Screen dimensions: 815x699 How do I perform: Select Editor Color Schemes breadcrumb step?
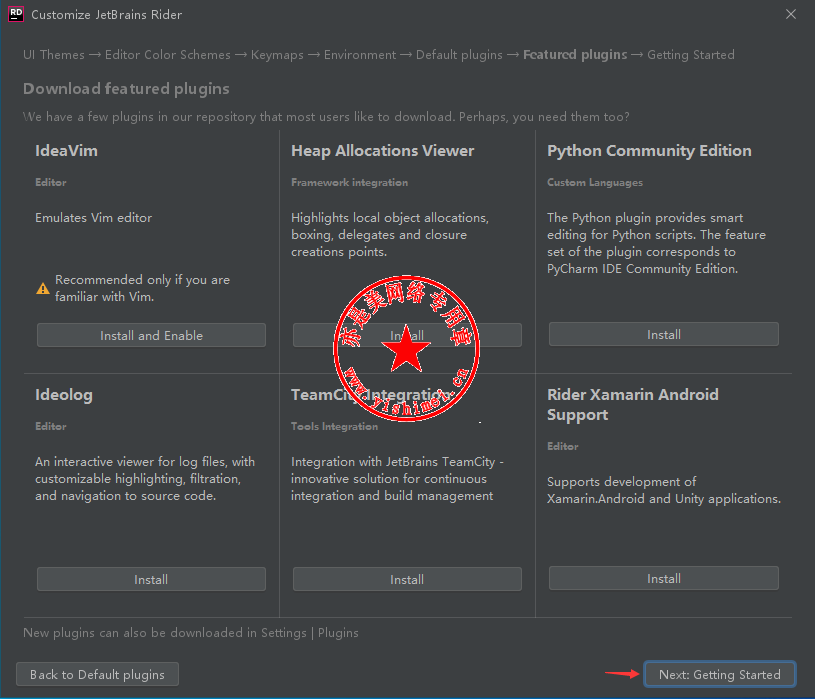[x=167, y=55]
